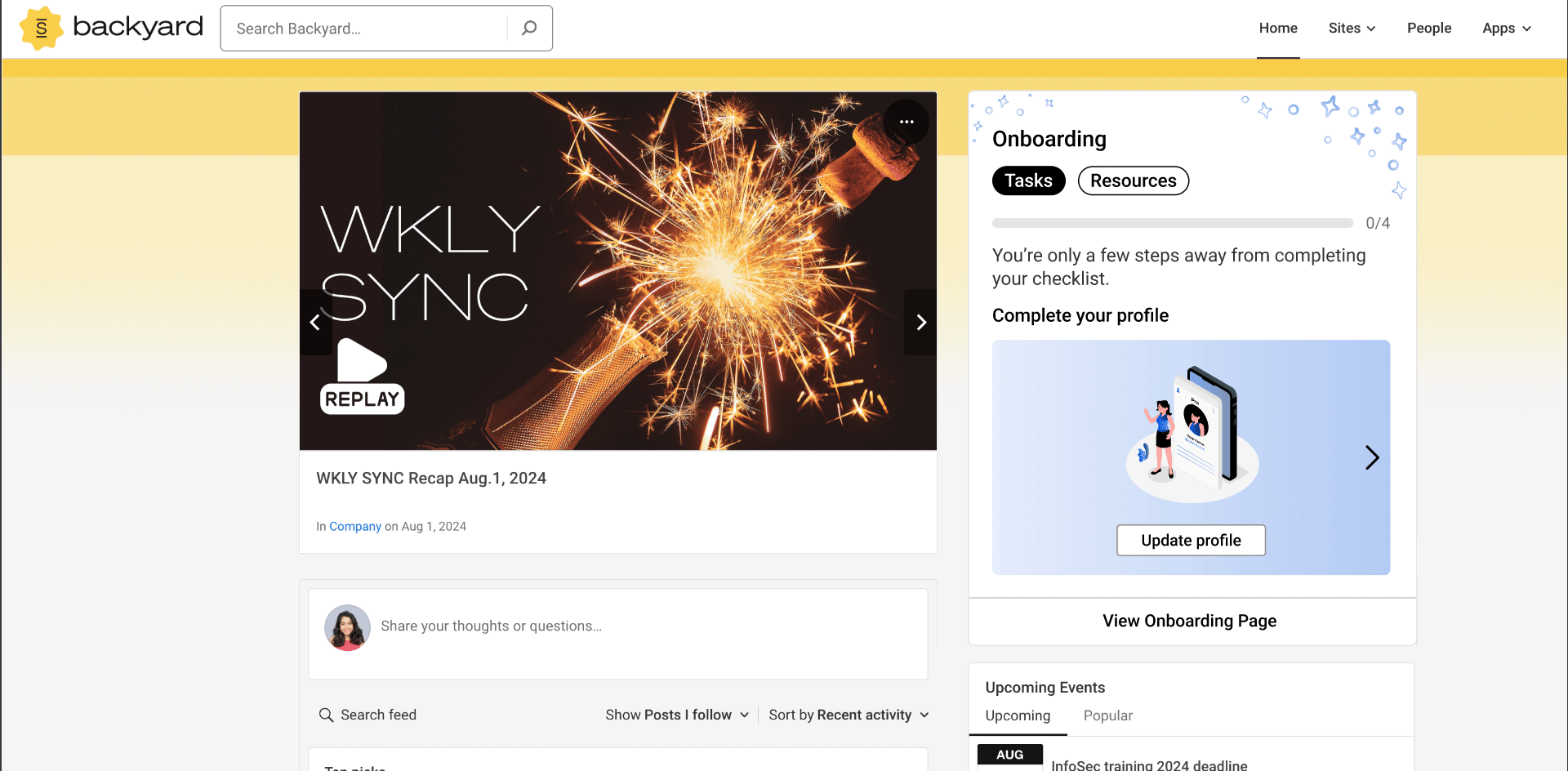Expand the Apps dropdown menu
This screenshot has height=771, width=1568.
[x=1506, y=29]
